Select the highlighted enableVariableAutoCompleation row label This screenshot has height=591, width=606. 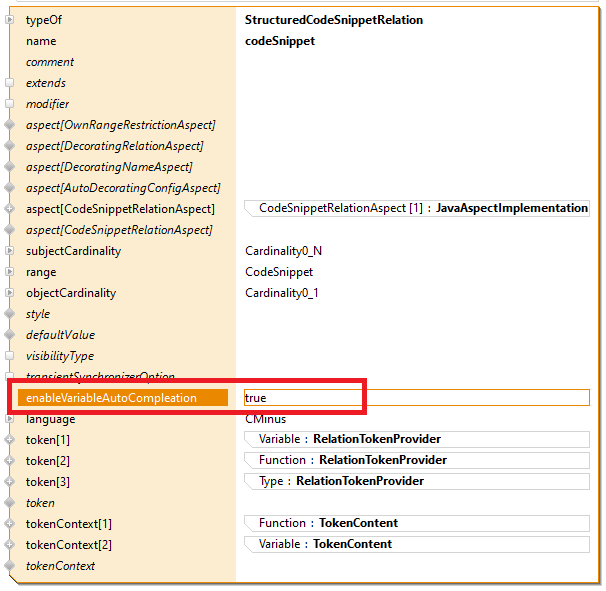point(111,398)
